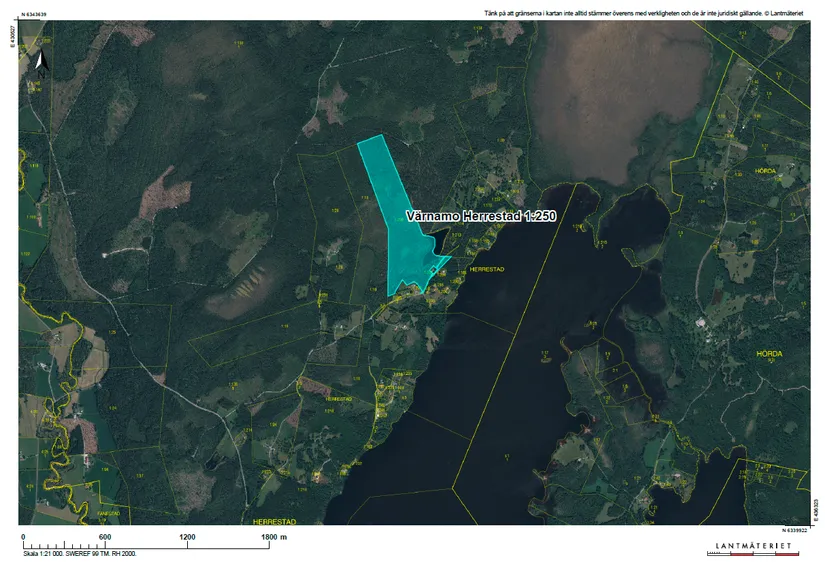Click the small dark pond beside cyan parcel
The image size is (825, 570).
[x=437, y=240]
